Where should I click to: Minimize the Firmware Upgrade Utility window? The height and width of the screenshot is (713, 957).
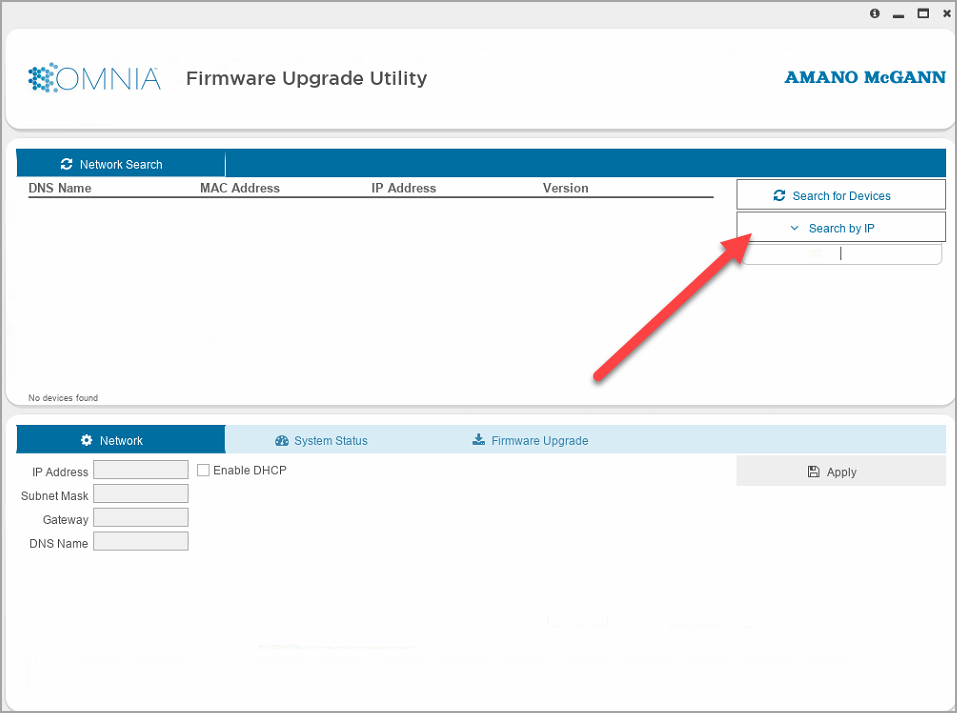pyautogui.click(x=898, y=15)
